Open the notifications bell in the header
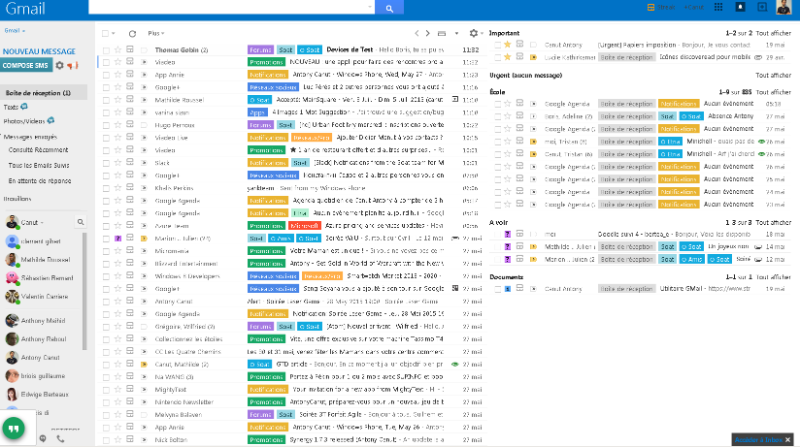 [740, 7]
